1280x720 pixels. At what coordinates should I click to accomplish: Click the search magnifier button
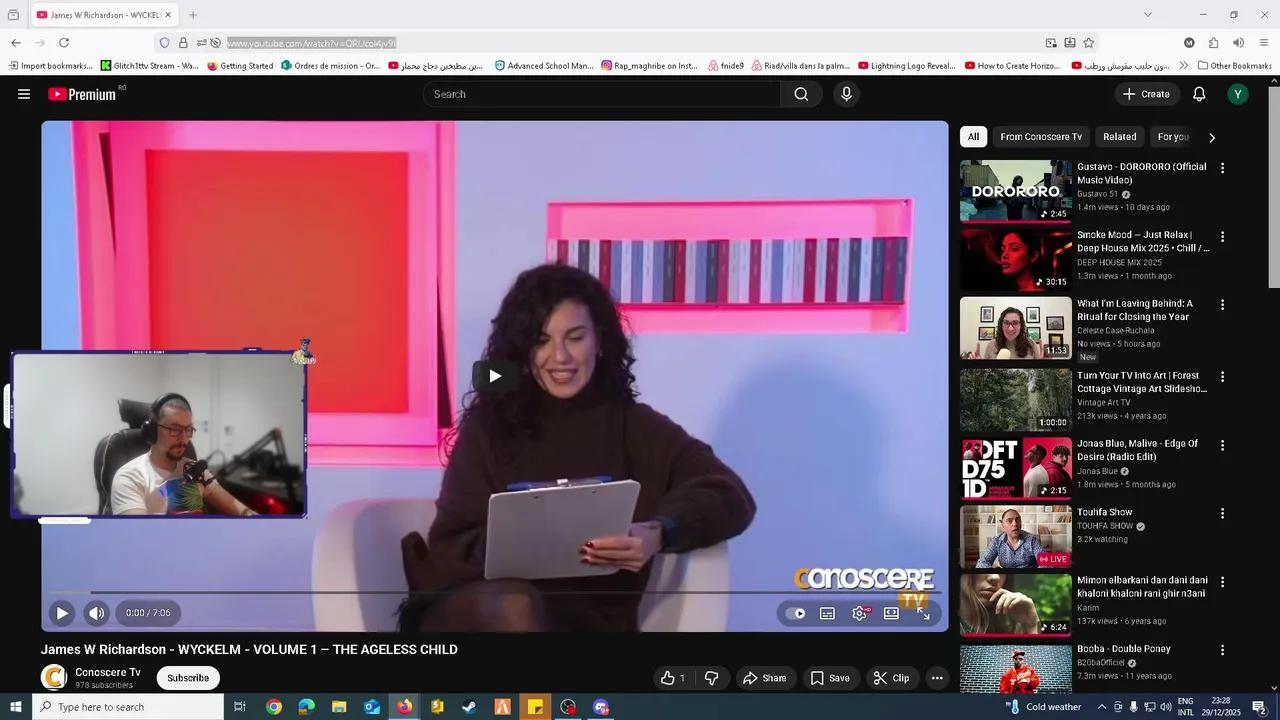coord(801,94)
